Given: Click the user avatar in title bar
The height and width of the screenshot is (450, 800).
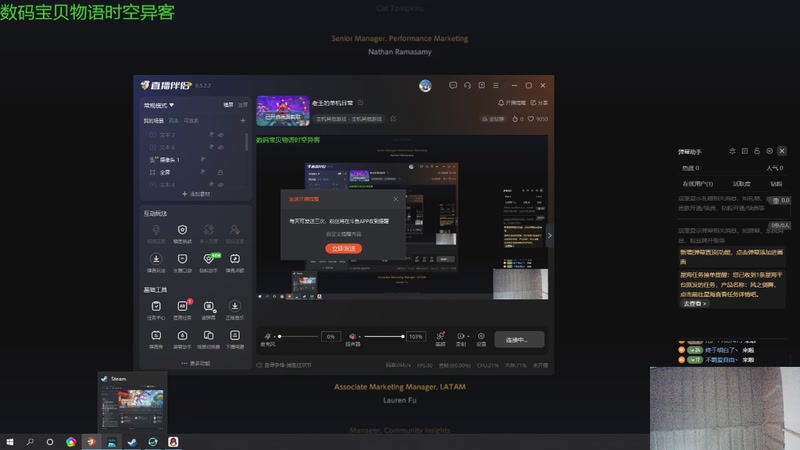Looking at the screenshot, I should 425,86.
